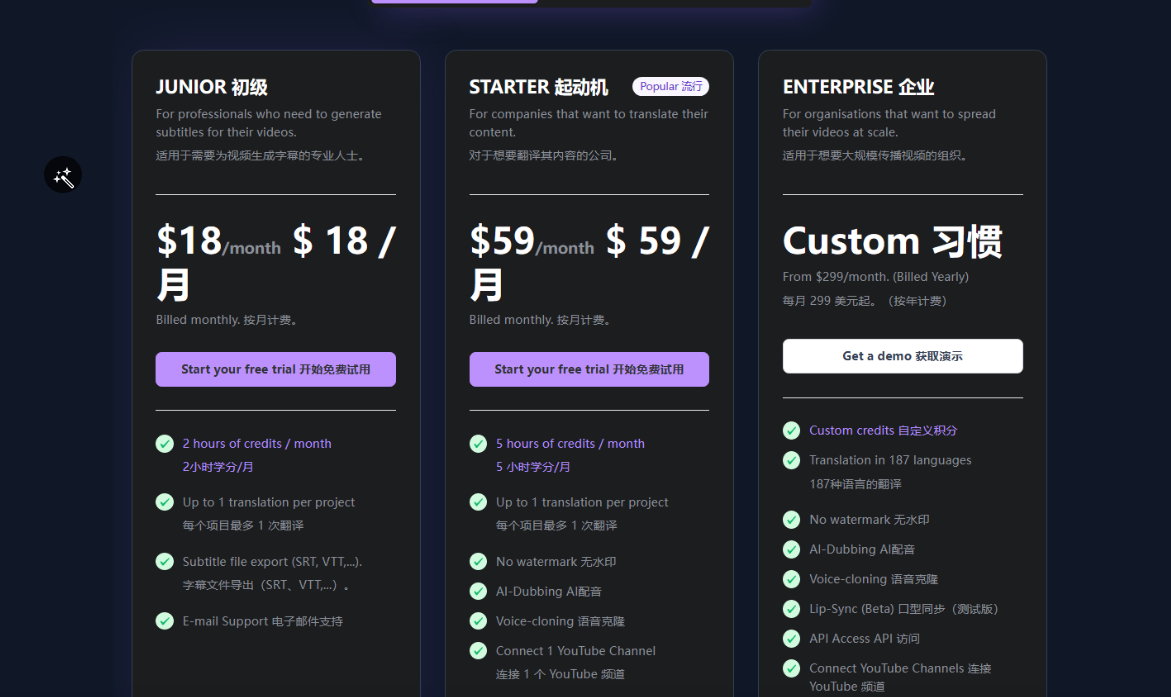Open the 2 hours of credits / month link
Screen dimensions: 1171x697
pos(256,443)
